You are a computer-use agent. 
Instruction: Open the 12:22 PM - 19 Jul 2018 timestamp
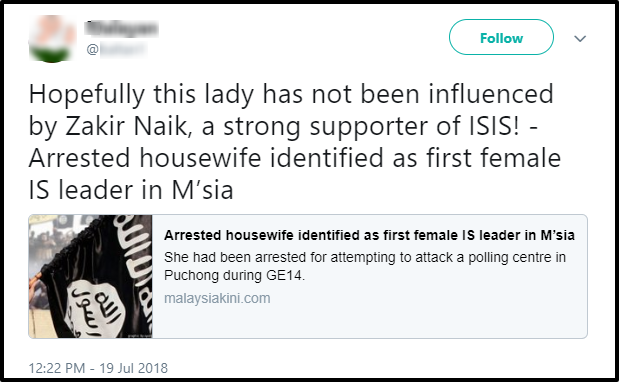pyautogui.click(x=98, y=368)
